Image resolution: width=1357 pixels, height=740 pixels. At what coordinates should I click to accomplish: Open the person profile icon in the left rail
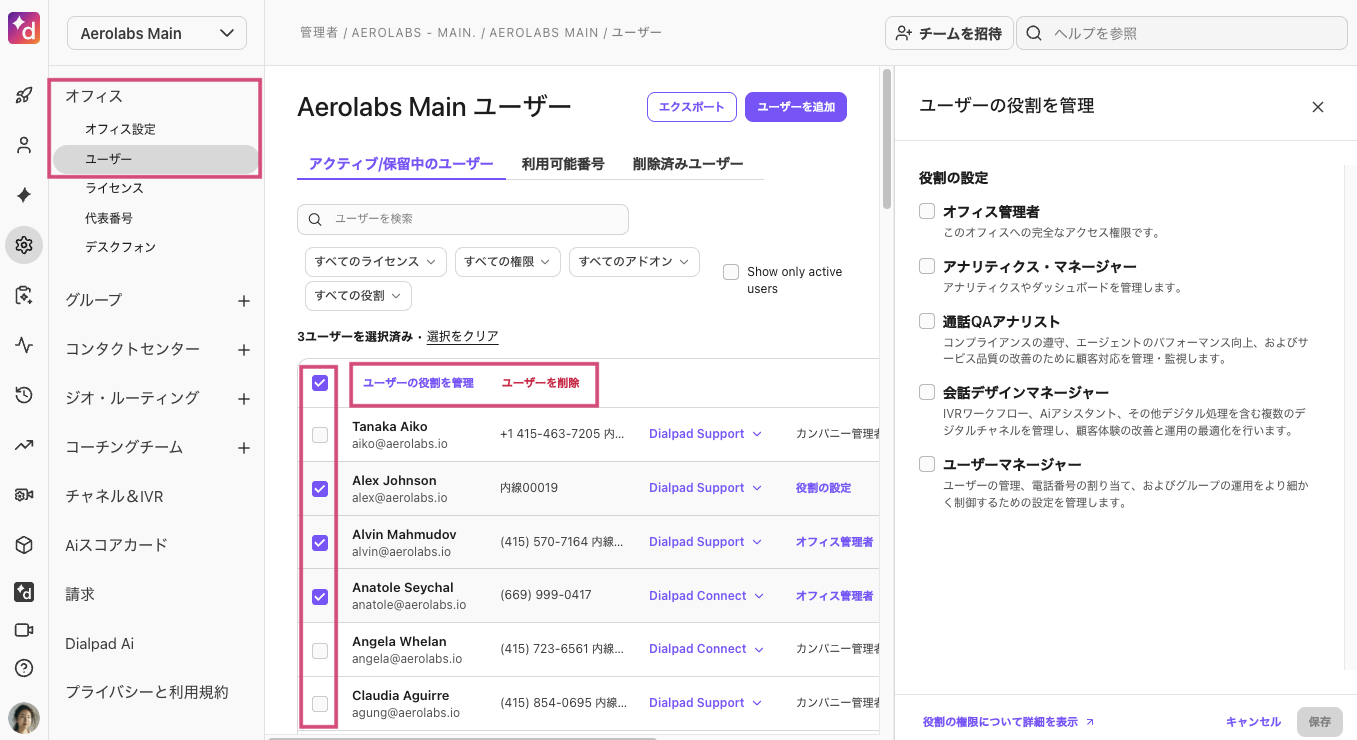pyautogui.click(x=24, y=146)
